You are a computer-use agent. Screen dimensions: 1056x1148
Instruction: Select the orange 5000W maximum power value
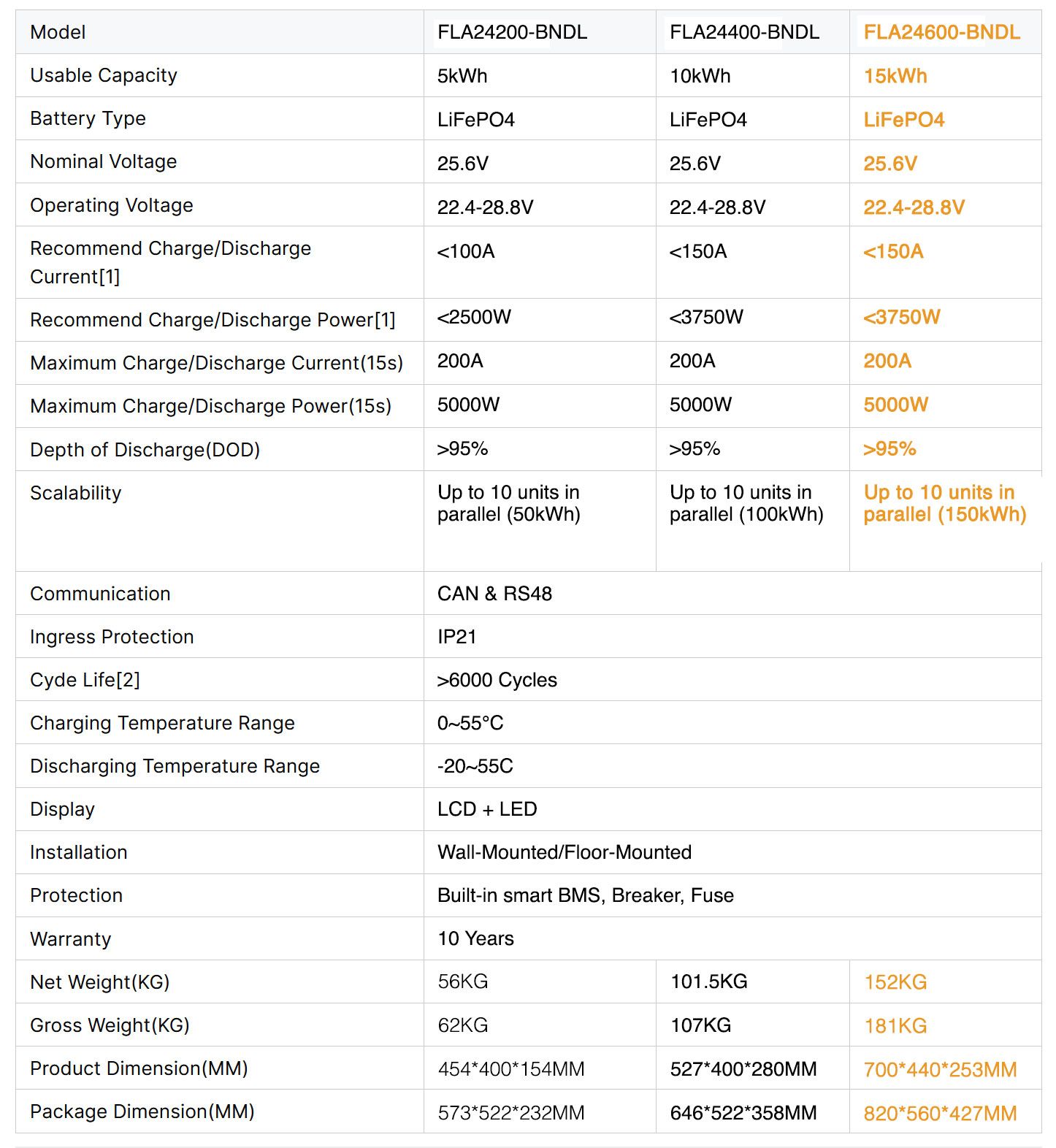pos(895,405)
